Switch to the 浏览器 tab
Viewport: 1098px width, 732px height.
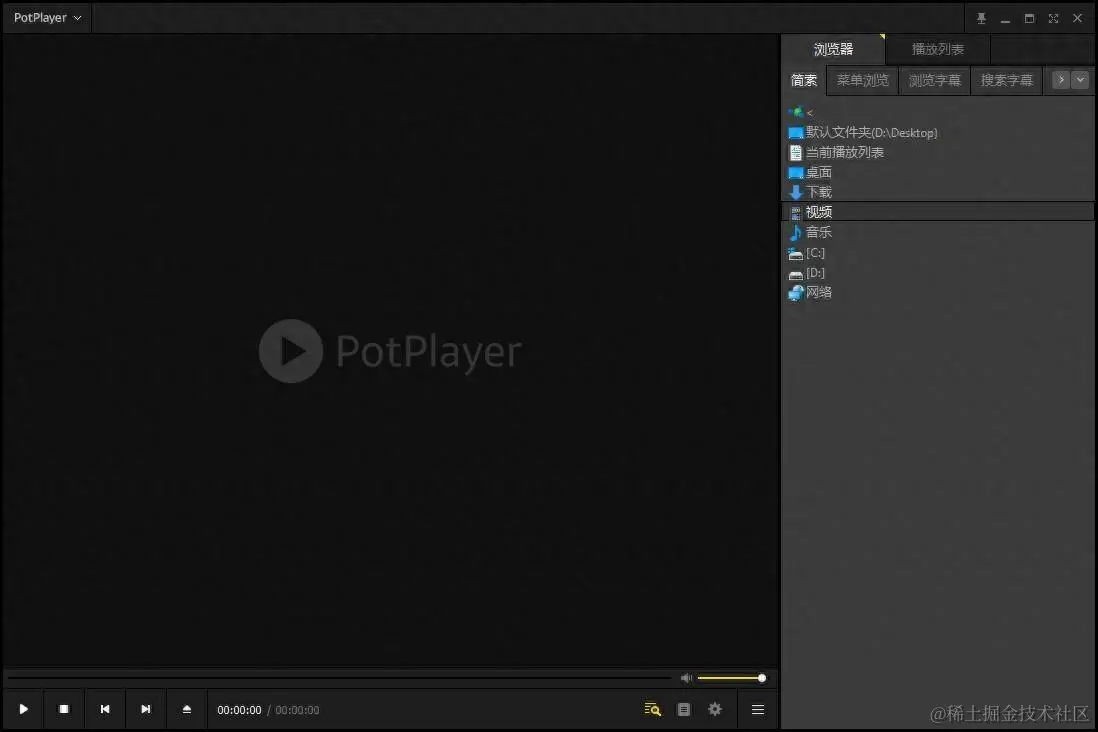tap(833, 49)
